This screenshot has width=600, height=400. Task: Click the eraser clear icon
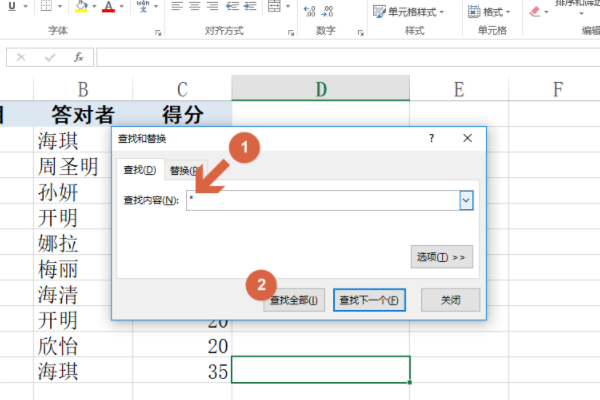point(535,11)
